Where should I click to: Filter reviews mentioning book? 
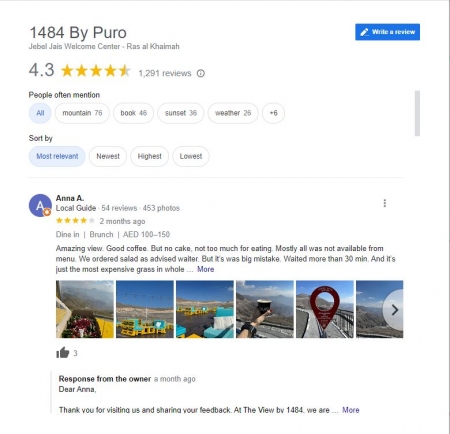[x=133, y=113]
